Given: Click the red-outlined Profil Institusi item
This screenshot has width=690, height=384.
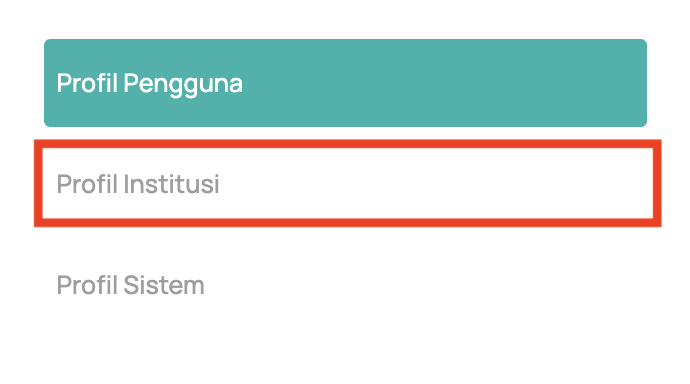Looking at the screenshot, I should (x=348, y=183).
